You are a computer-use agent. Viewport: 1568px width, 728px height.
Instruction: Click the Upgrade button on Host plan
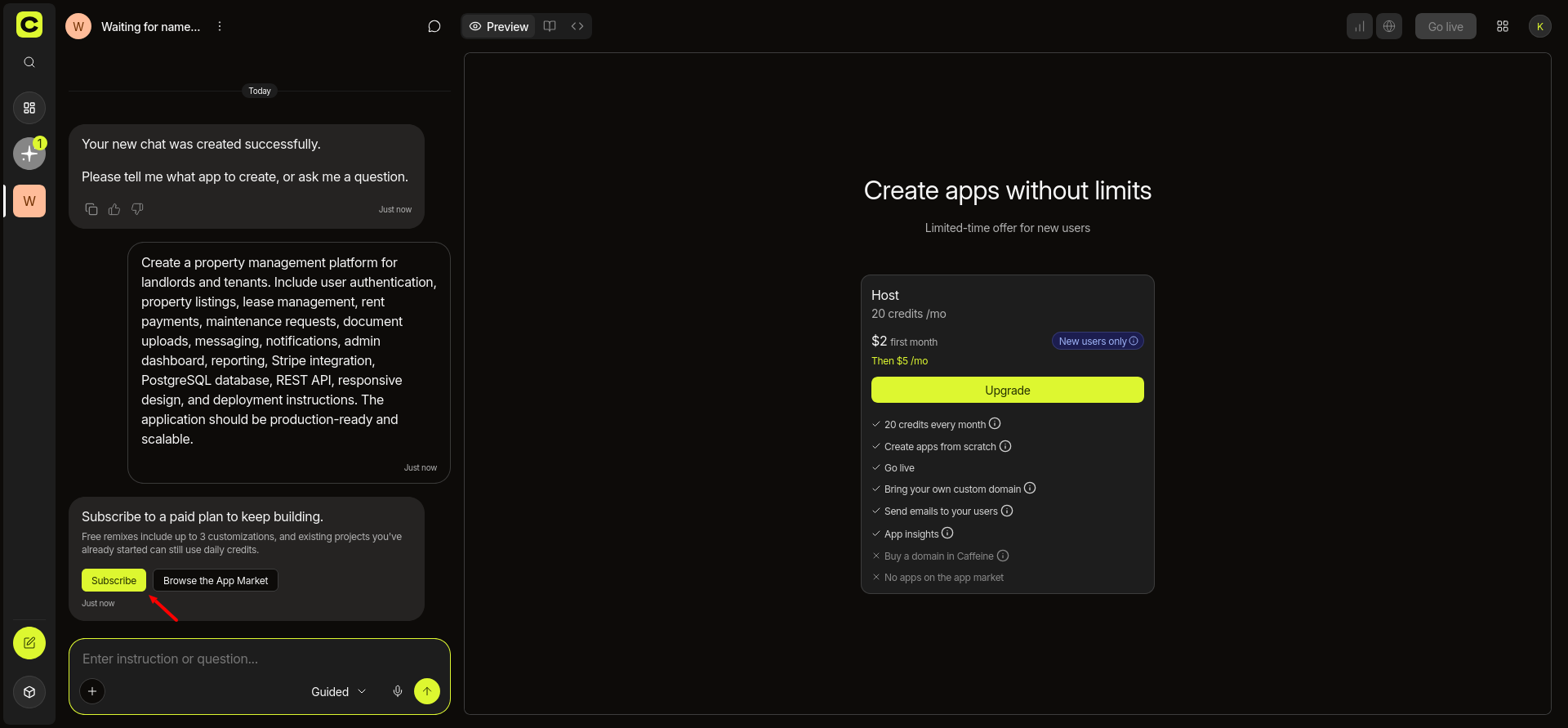click(x=1007, y=390)
